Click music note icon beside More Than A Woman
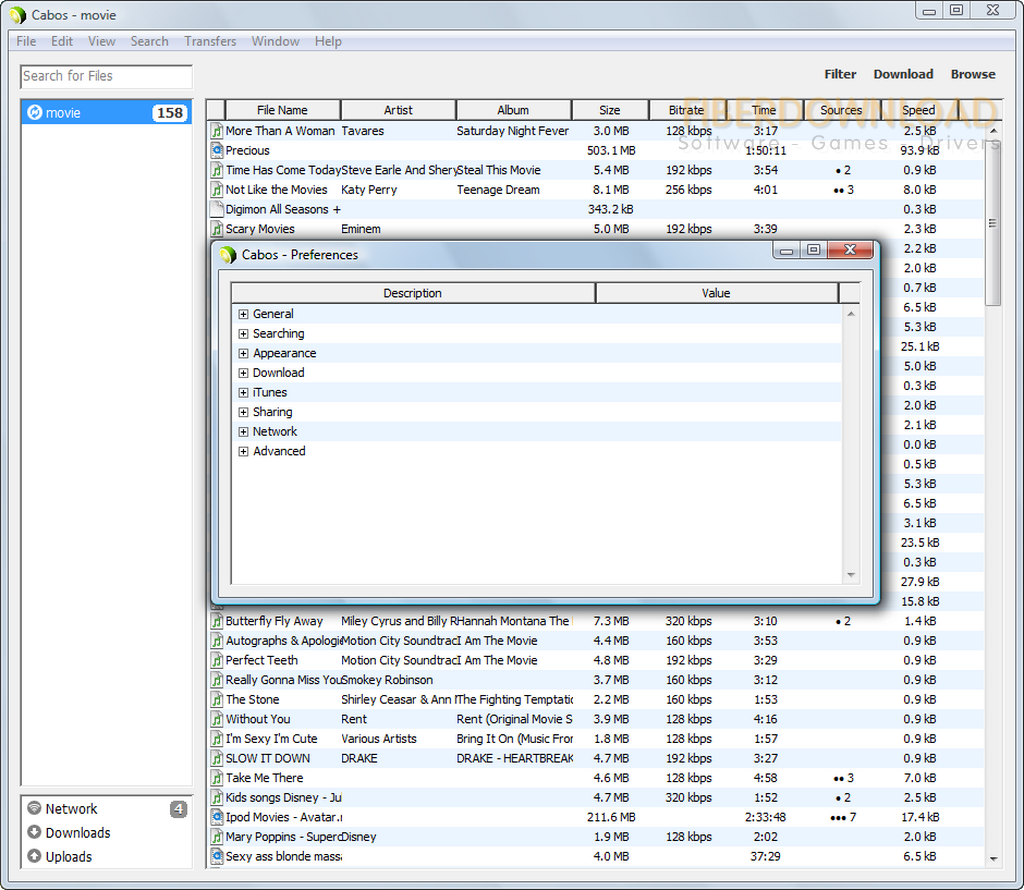The width and height of the screenshot is (1024, 890). [x=216, y=131]
